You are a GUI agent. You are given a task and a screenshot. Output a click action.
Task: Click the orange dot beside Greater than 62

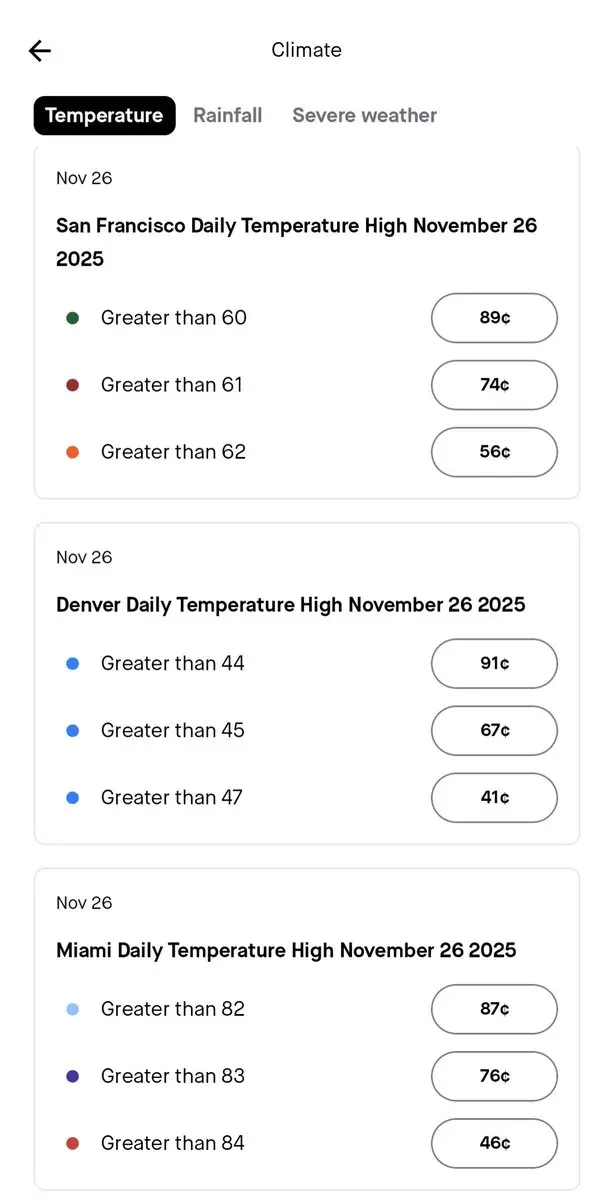click(72, 452)
